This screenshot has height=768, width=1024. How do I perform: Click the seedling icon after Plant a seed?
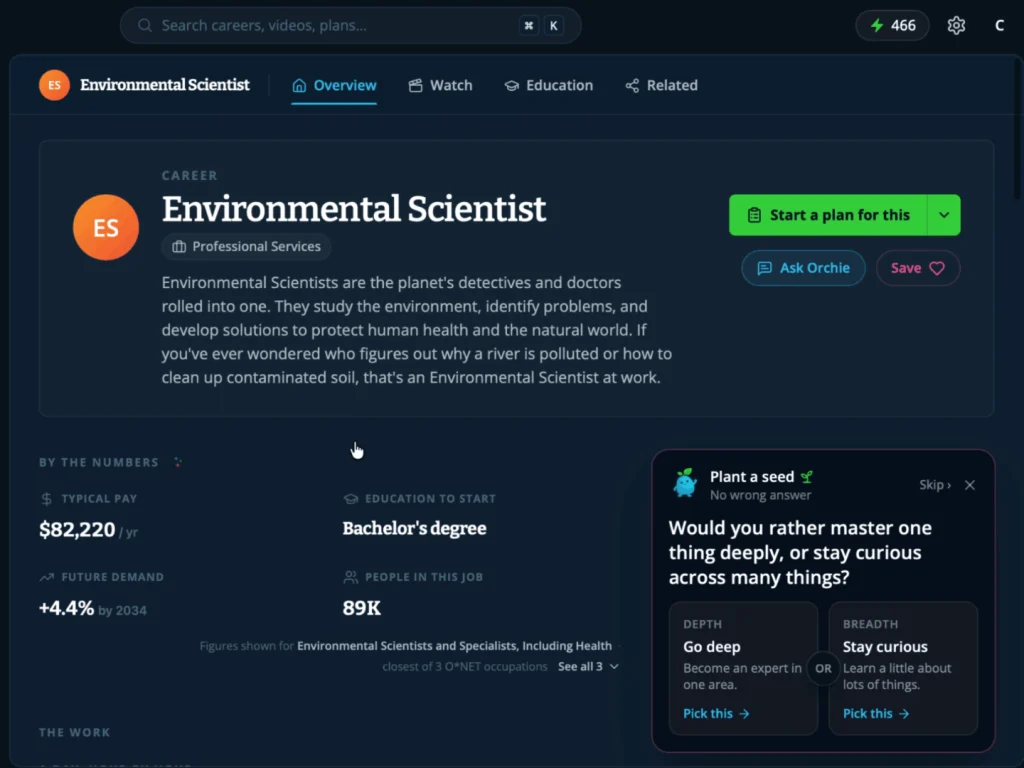807,477
